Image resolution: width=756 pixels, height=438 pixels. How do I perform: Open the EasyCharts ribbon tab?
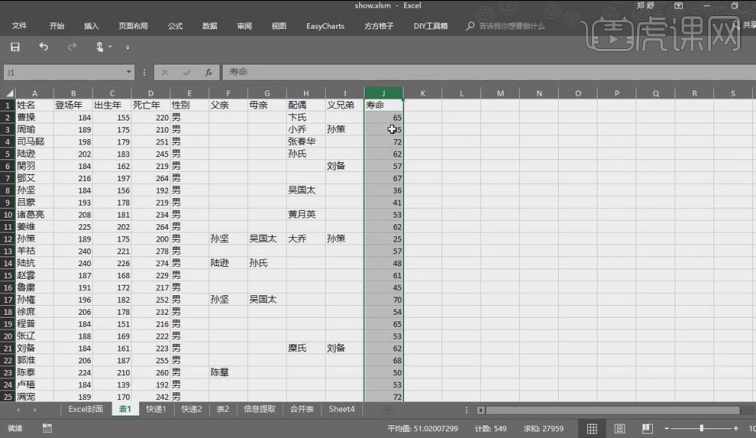(325, 26)
